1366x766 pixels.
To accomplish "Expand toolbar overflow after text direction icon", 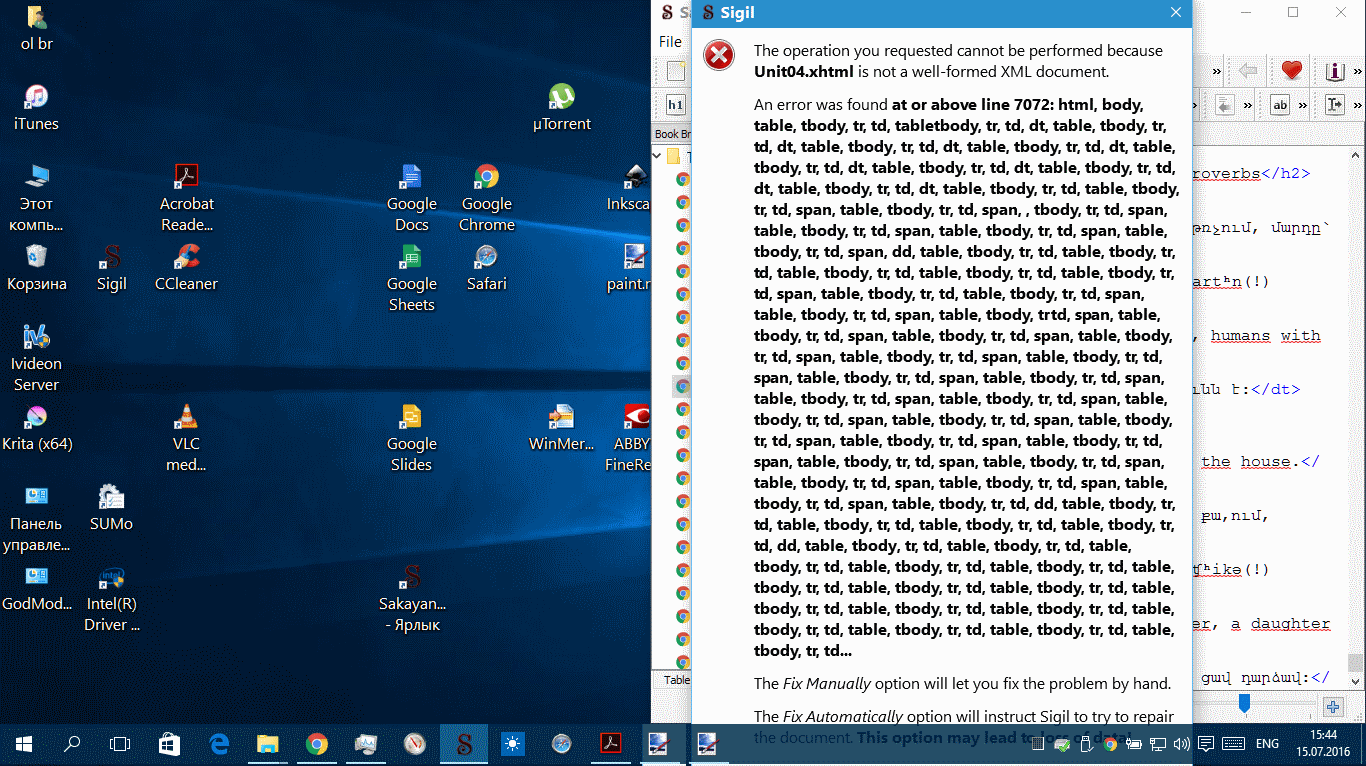I will tap(1355, 105).
